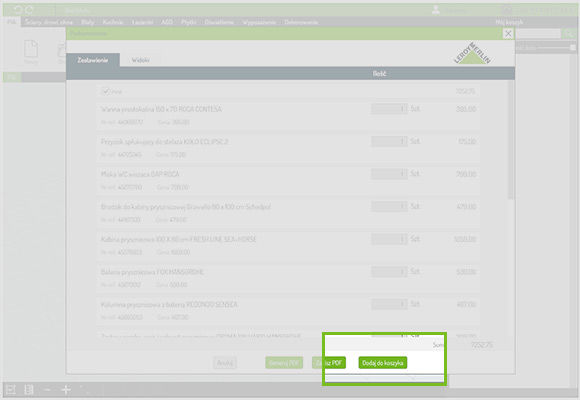Screen dimensions: 580x400
Task: Switch to the Widoki tab
Action: click(141, 60)
